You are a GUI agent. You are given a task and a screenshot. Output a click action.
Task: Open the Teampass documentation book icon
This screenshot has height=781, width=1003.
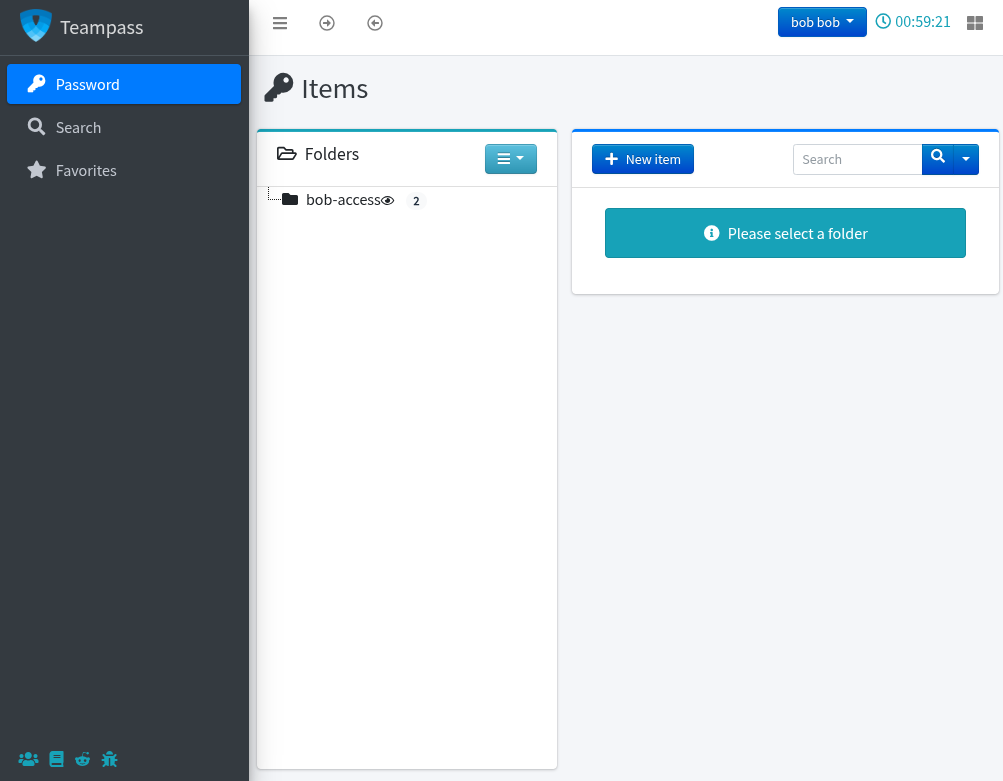[x=55, y=759]
